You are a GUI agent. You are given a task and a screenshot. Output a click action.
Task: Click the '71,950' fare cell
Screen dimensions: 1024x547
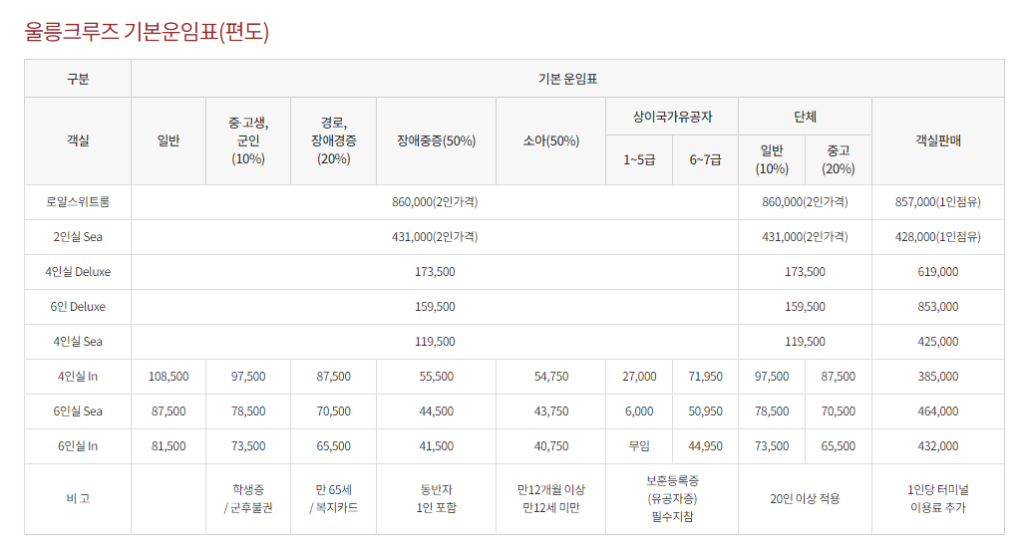point(705,377)
